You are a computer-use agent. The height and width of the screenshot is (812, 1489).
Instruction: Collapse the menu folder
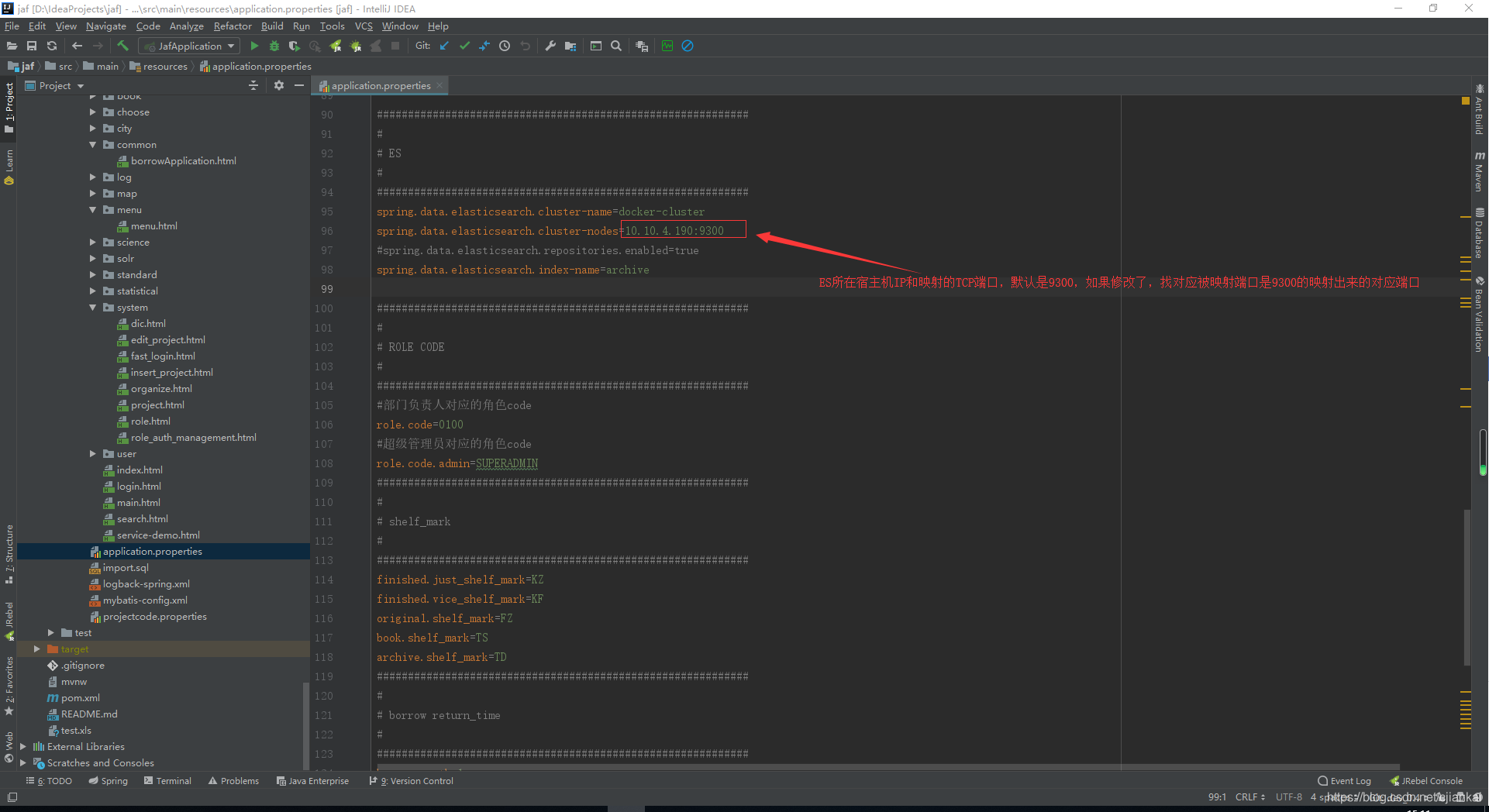(93, 210)
